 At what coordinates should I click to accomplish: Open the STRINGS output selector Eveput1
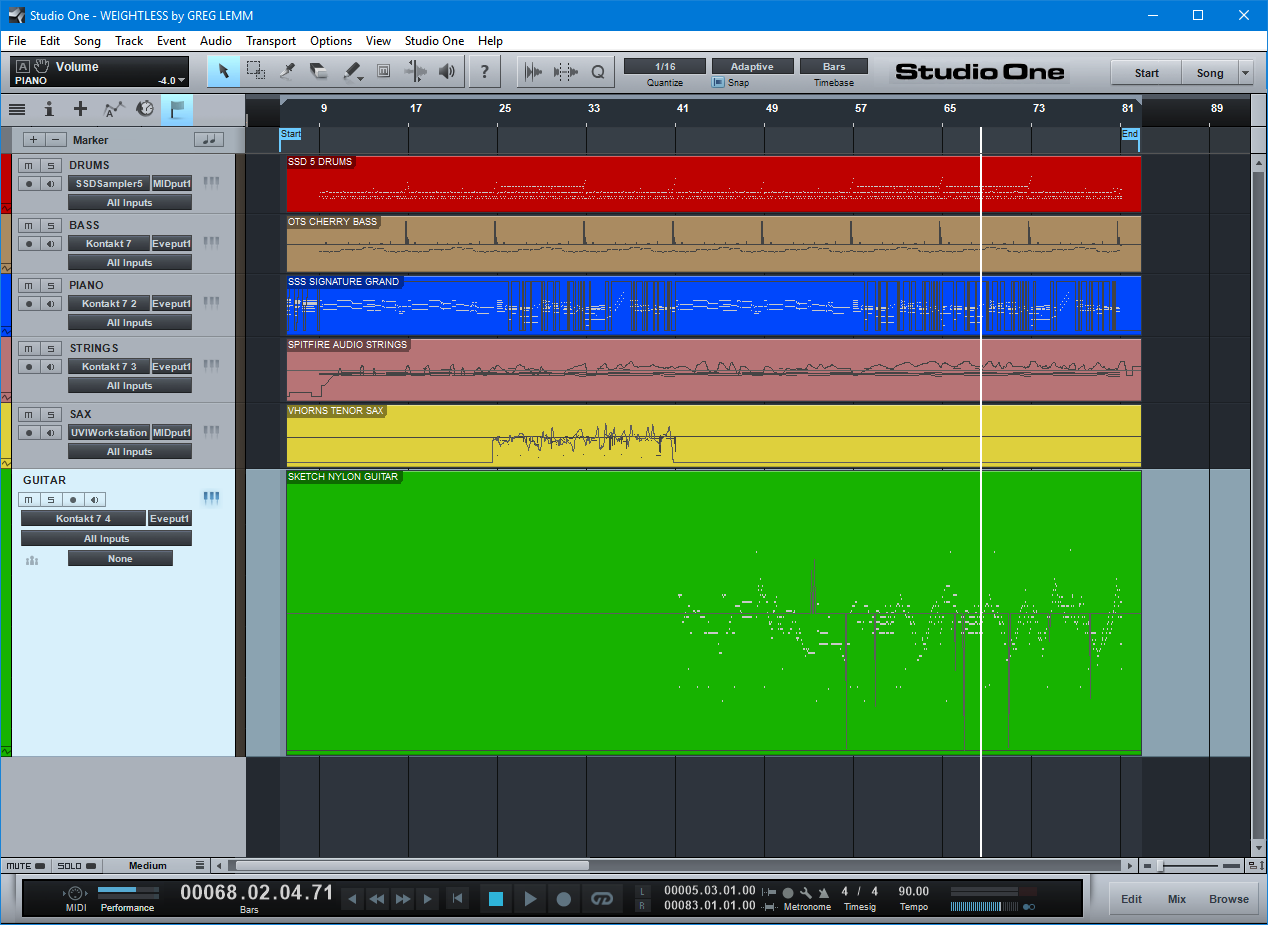171,367
